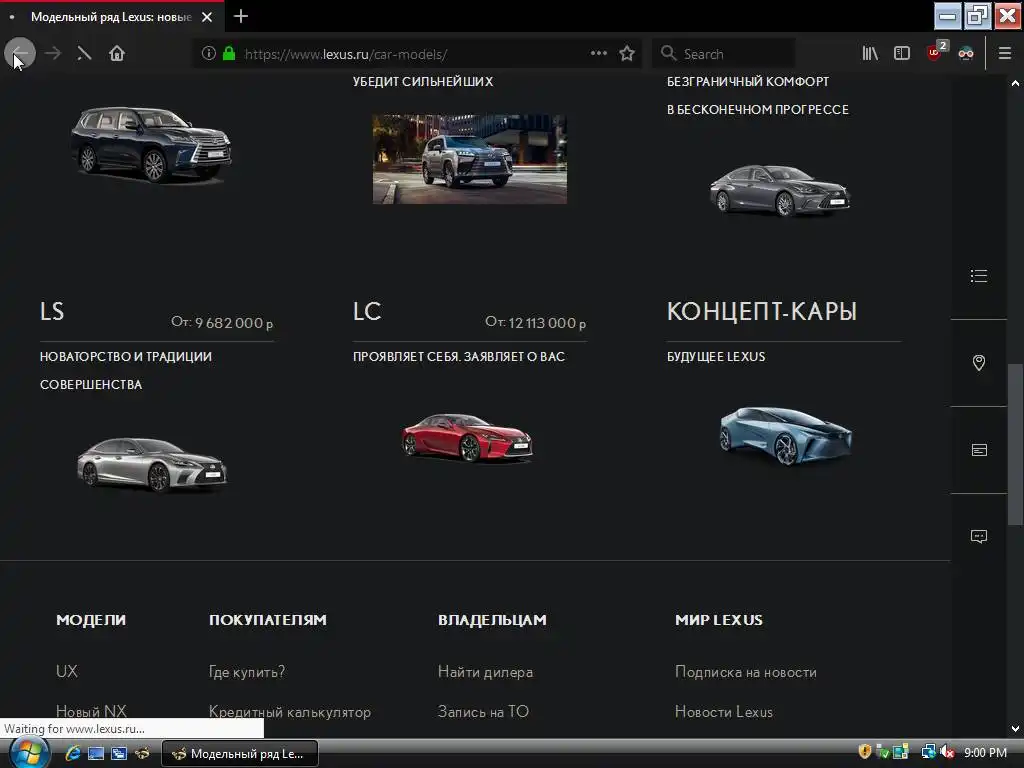Click the ПОКУПАТЕЛЯМ footer heading
Viewport: 1024px width, 768px height.
click(268, 620)
